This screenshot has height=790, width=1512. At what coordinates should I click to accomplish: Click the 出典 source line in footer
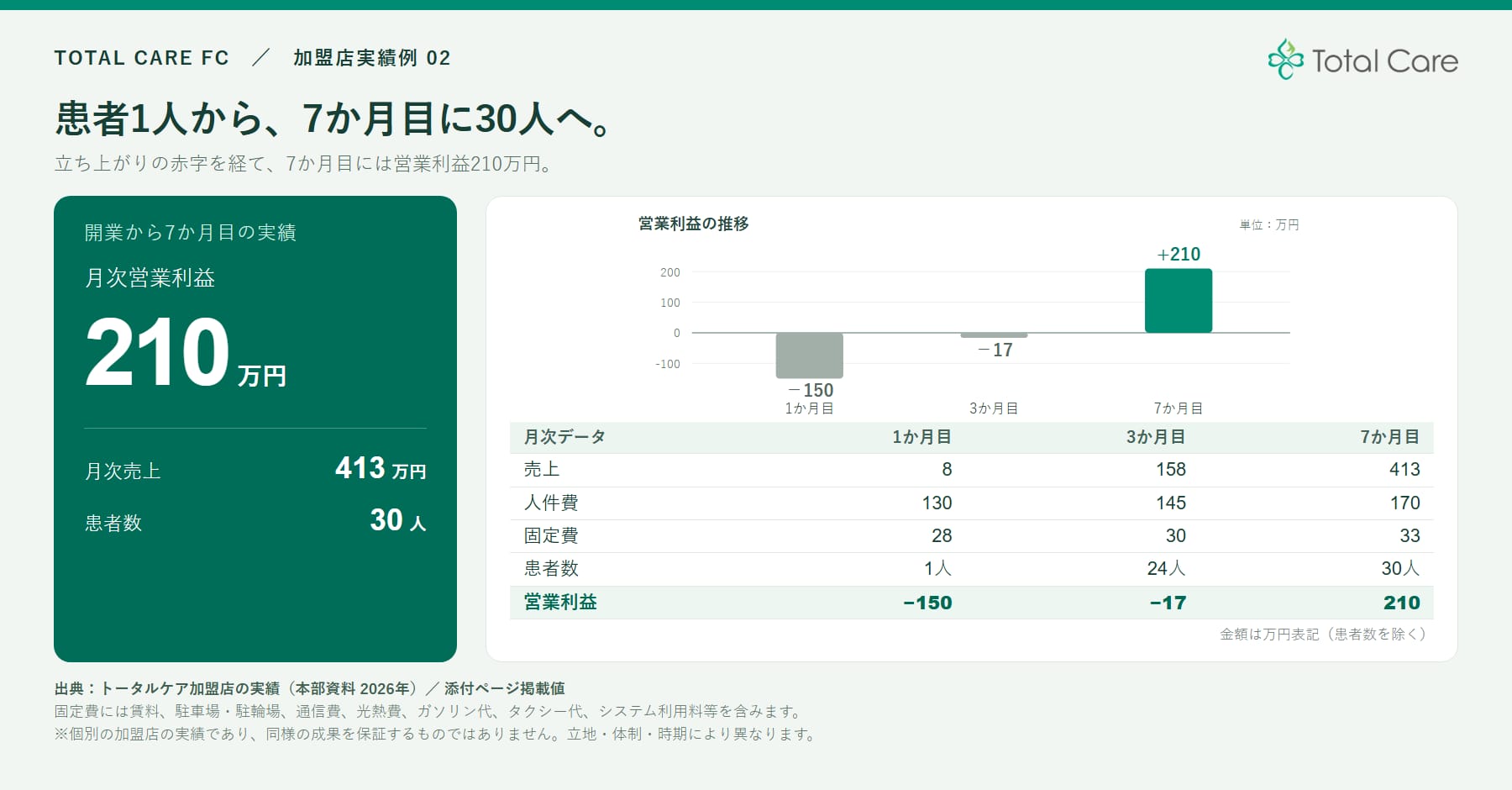(x=309, y=689)
